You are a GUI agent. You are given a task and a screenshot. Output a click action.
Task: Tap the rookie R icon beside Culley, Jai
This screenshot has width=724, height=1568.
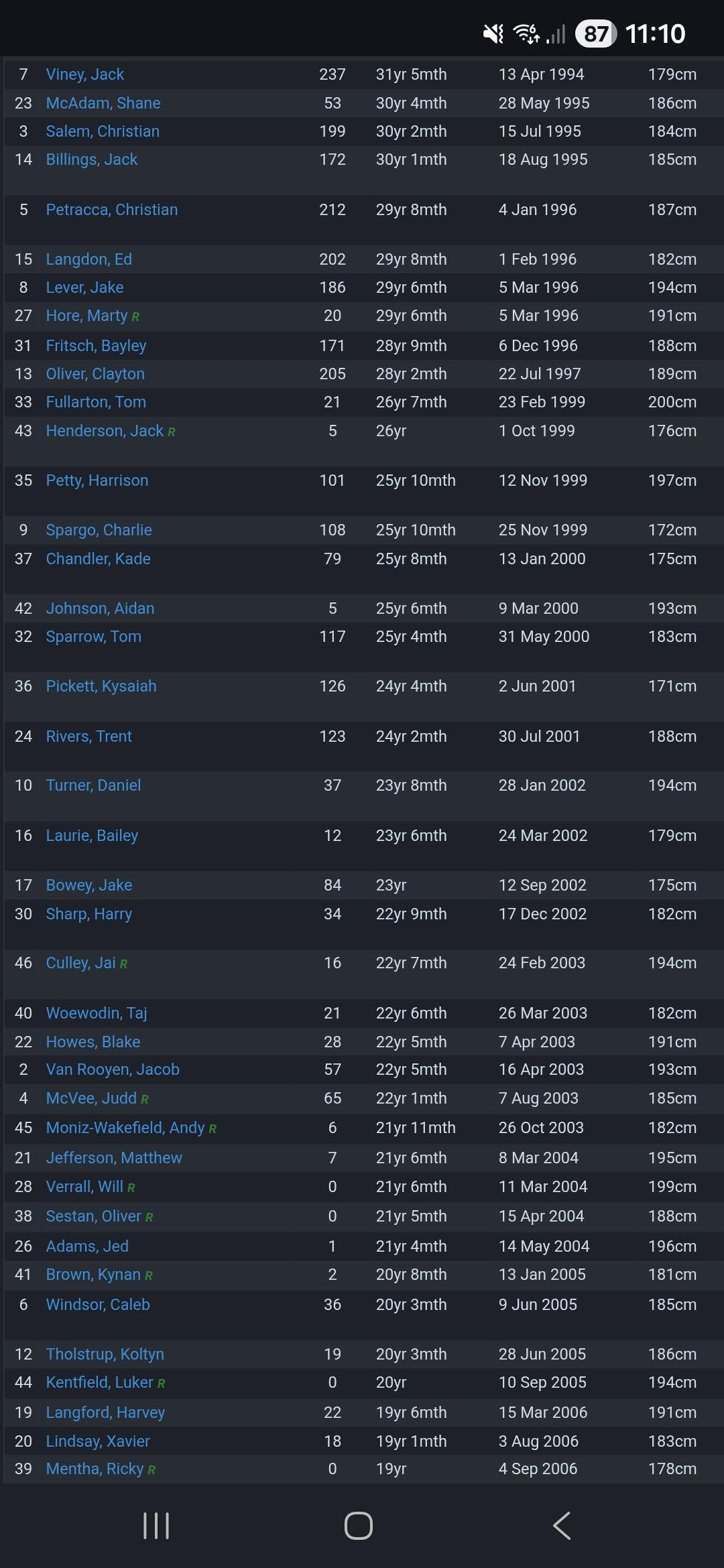pyautogui.click(x=123, y=964)
